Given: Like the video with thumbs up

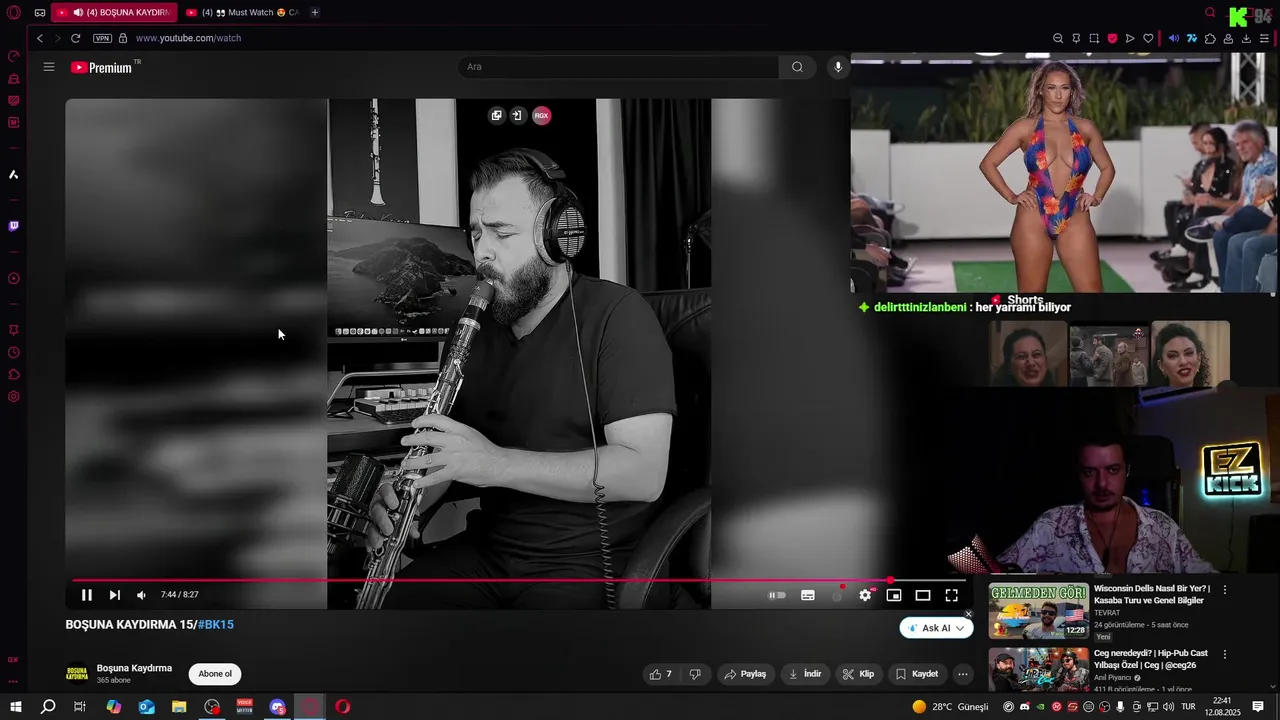Looking at the screenshot, I should tap(661, 674).
